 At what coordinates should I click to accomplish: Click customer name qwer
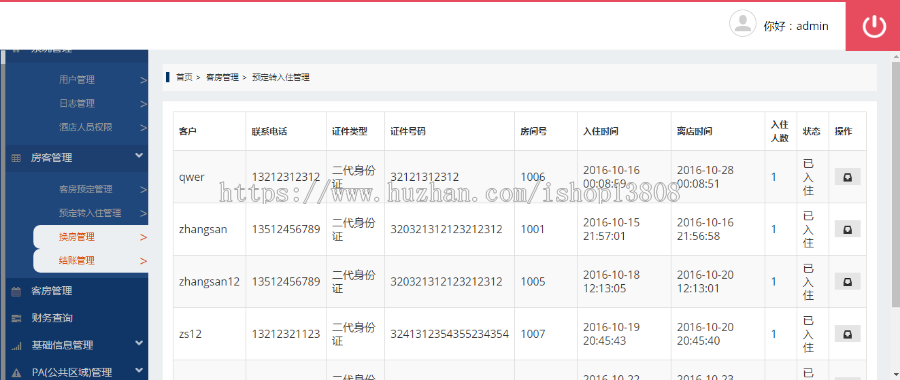[192, 177]
